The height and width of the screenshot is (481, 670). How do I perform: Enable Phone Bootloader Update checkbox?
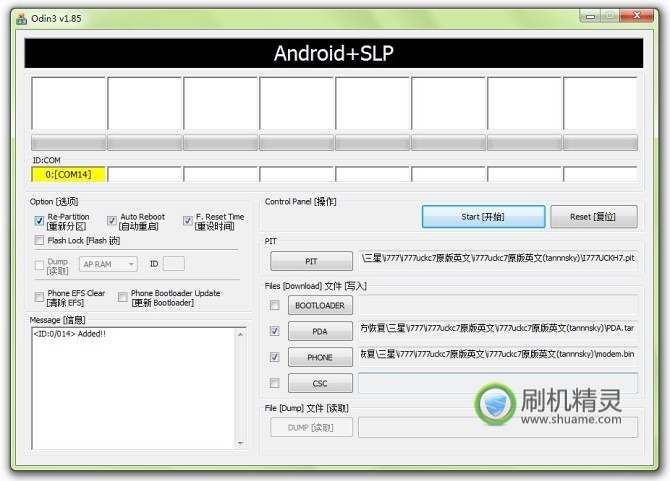(x=123, y=297)
